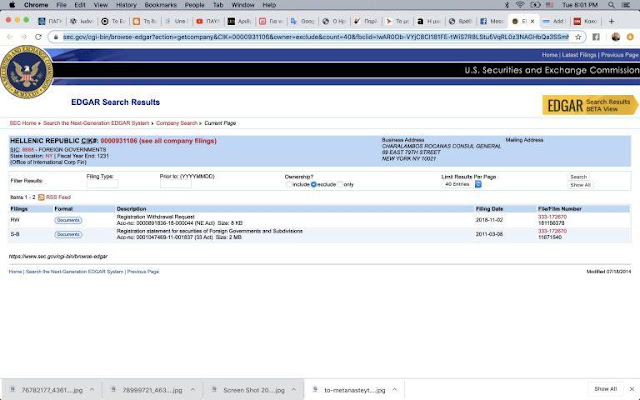Click the browser forward arrow
Screen dimensions: 640x400
tap(24, 37)
